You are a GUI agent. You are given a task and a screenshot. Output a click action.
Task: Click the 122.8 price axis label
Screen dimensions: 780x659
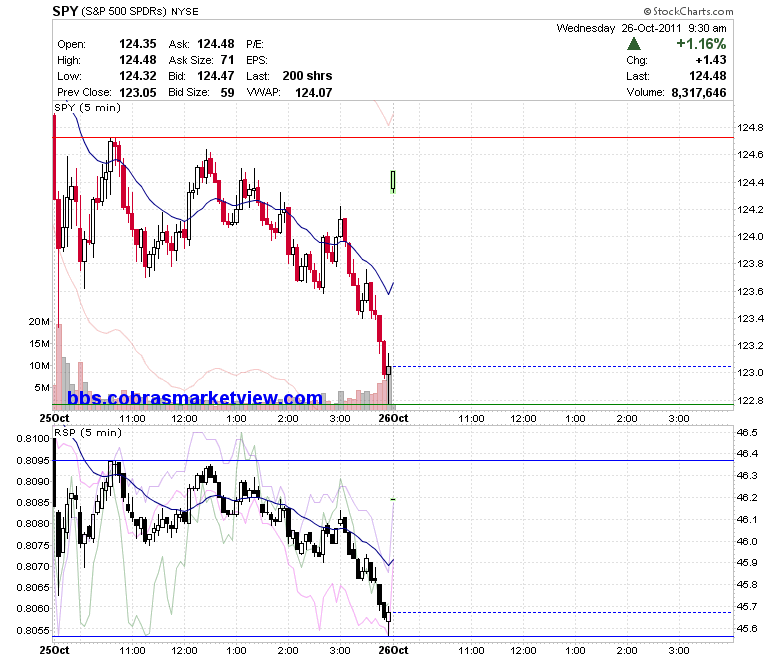(750, 400)
